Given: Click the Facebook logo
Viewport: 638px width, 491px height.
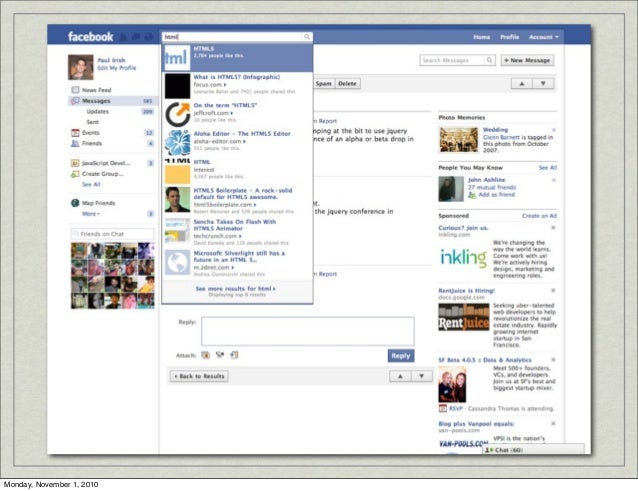Looking at the screenshot, I should (90, 37).
